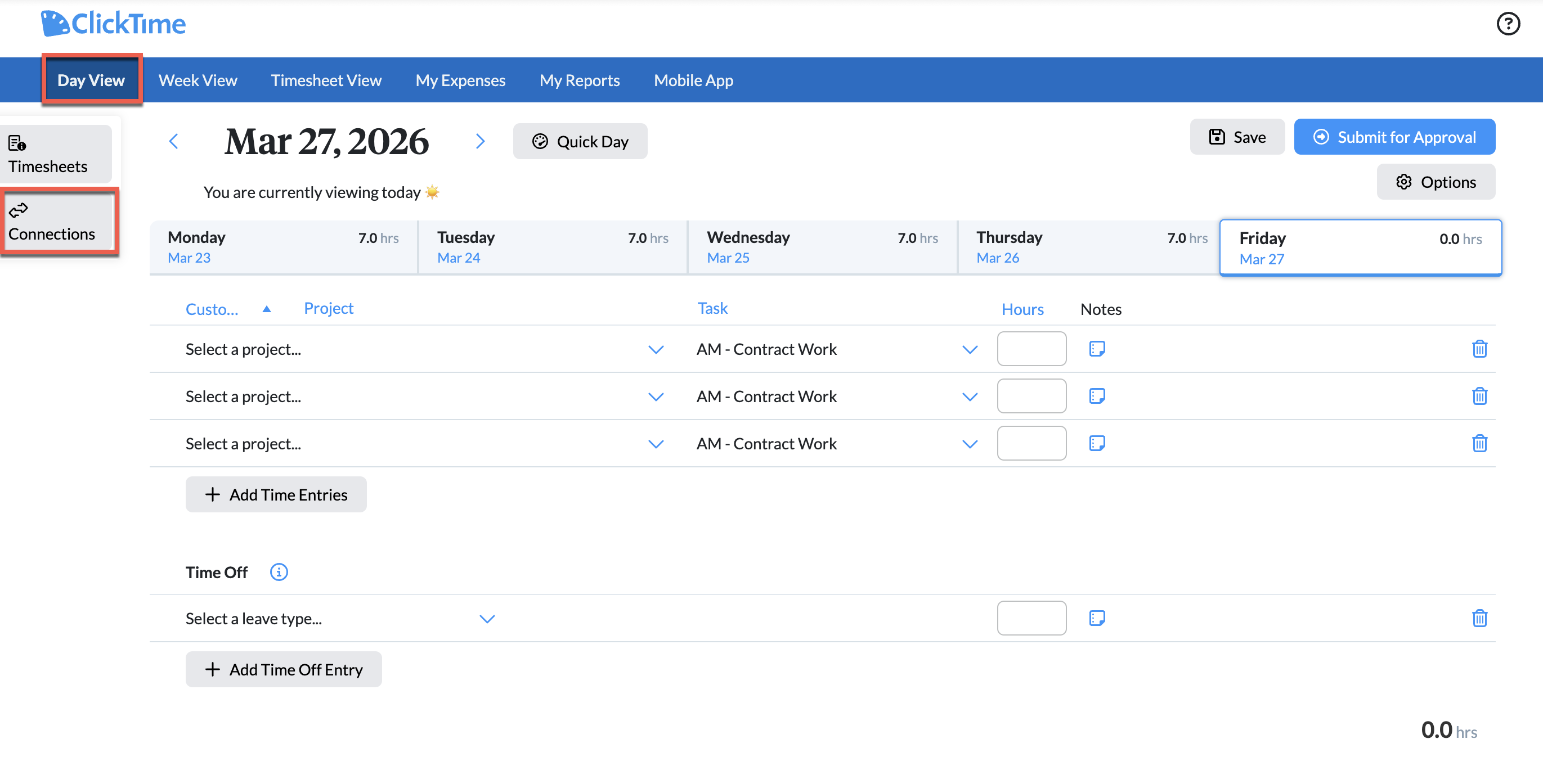Viewport: 1543px width, 784px height.
Task: Switch to Week View tab
Action: pos(198,80)
